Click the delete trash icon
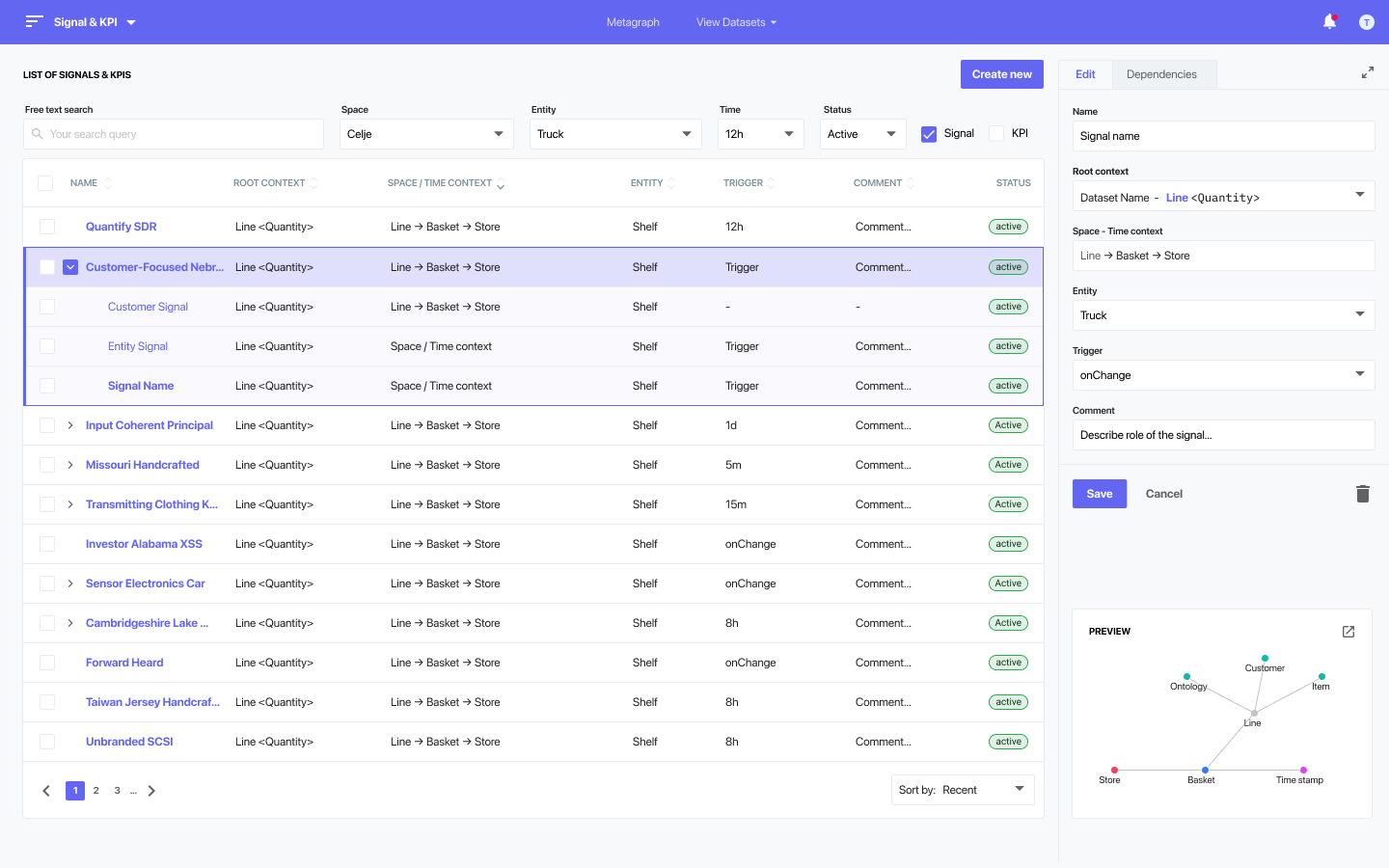The height and width of the screenshot is (868, 1389). (1362, 494)
